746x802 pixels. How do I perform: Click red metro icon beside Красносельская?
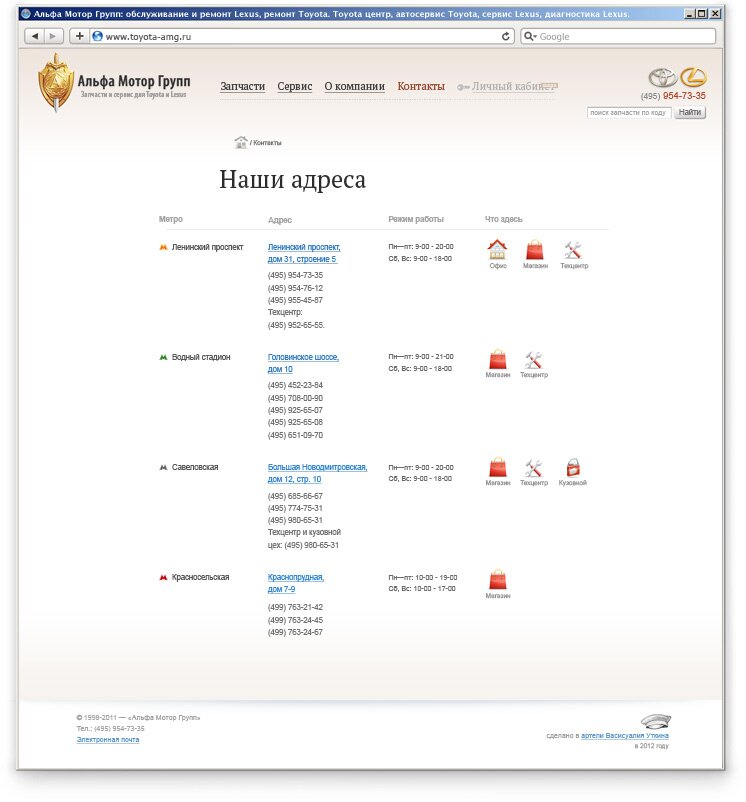(164, 577)
